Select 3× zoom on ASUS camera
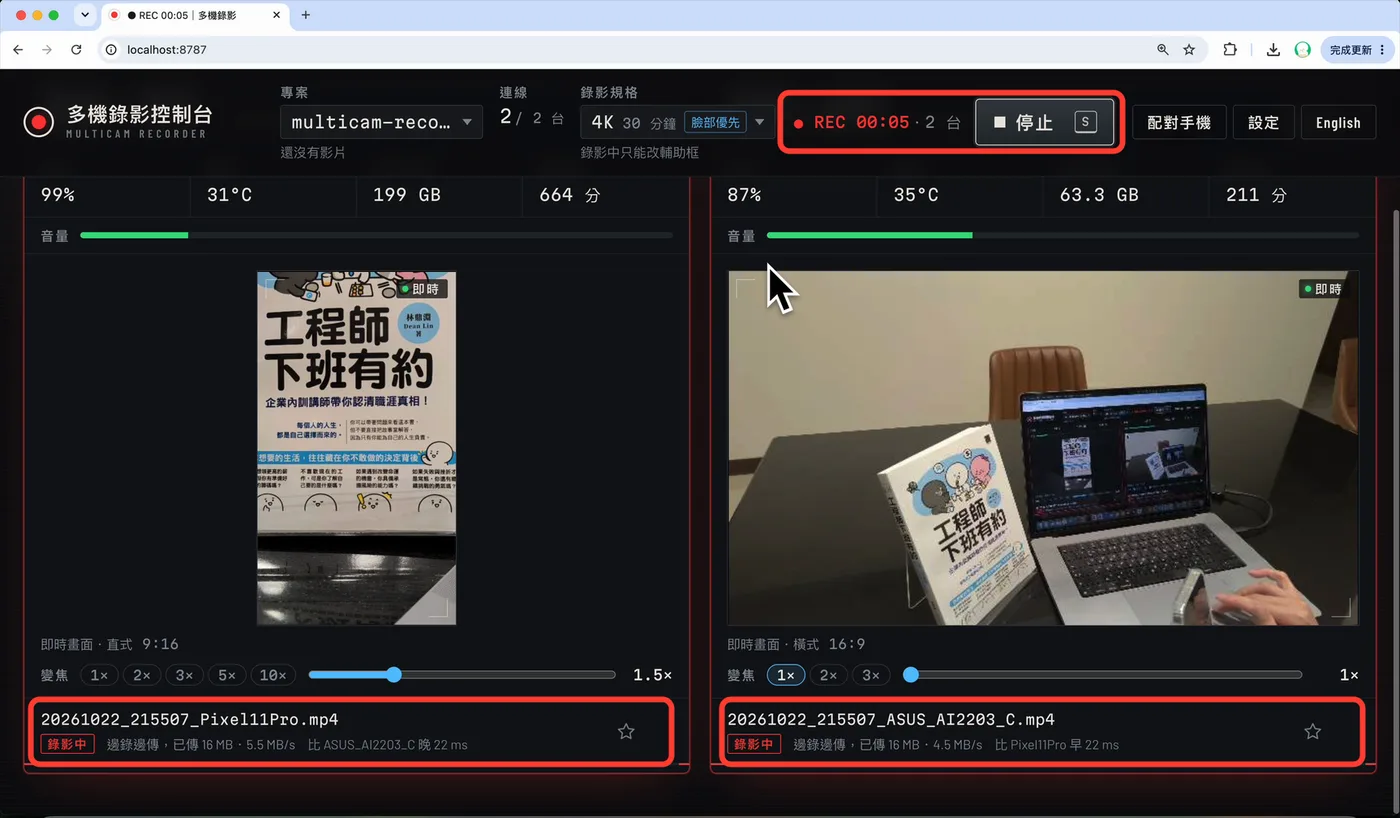Screen dimensions: 1400x818 pos(870,675)
